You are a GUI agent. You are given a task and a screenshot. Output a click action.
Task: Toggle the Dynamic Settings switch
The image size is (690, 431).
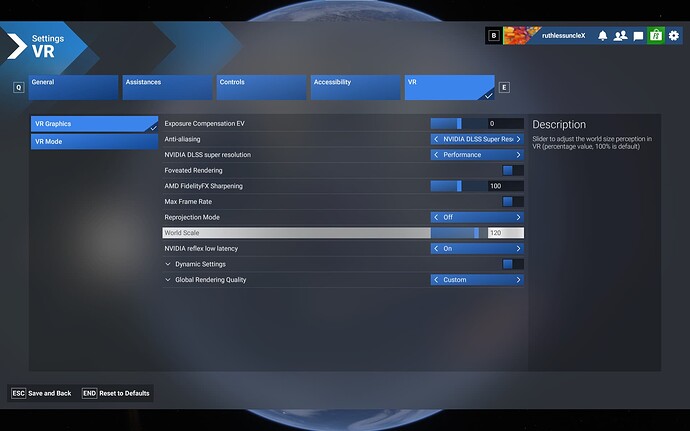click(508, 264)
